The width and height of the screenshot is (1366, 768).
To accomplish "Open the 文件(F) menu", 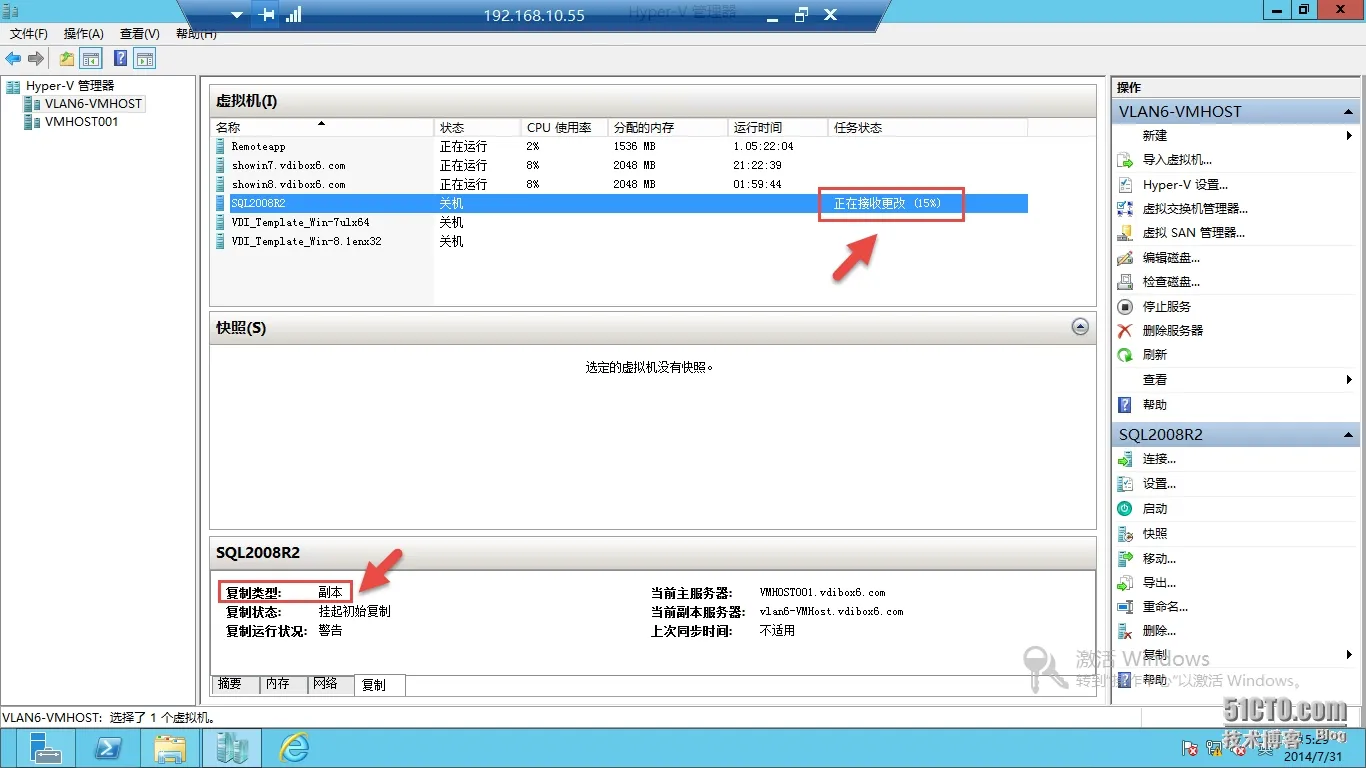I will 29,34.
